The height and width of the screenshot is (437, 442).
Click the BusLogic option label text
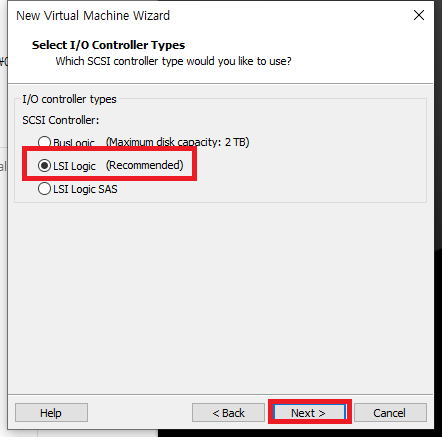(x=74, y=143)
